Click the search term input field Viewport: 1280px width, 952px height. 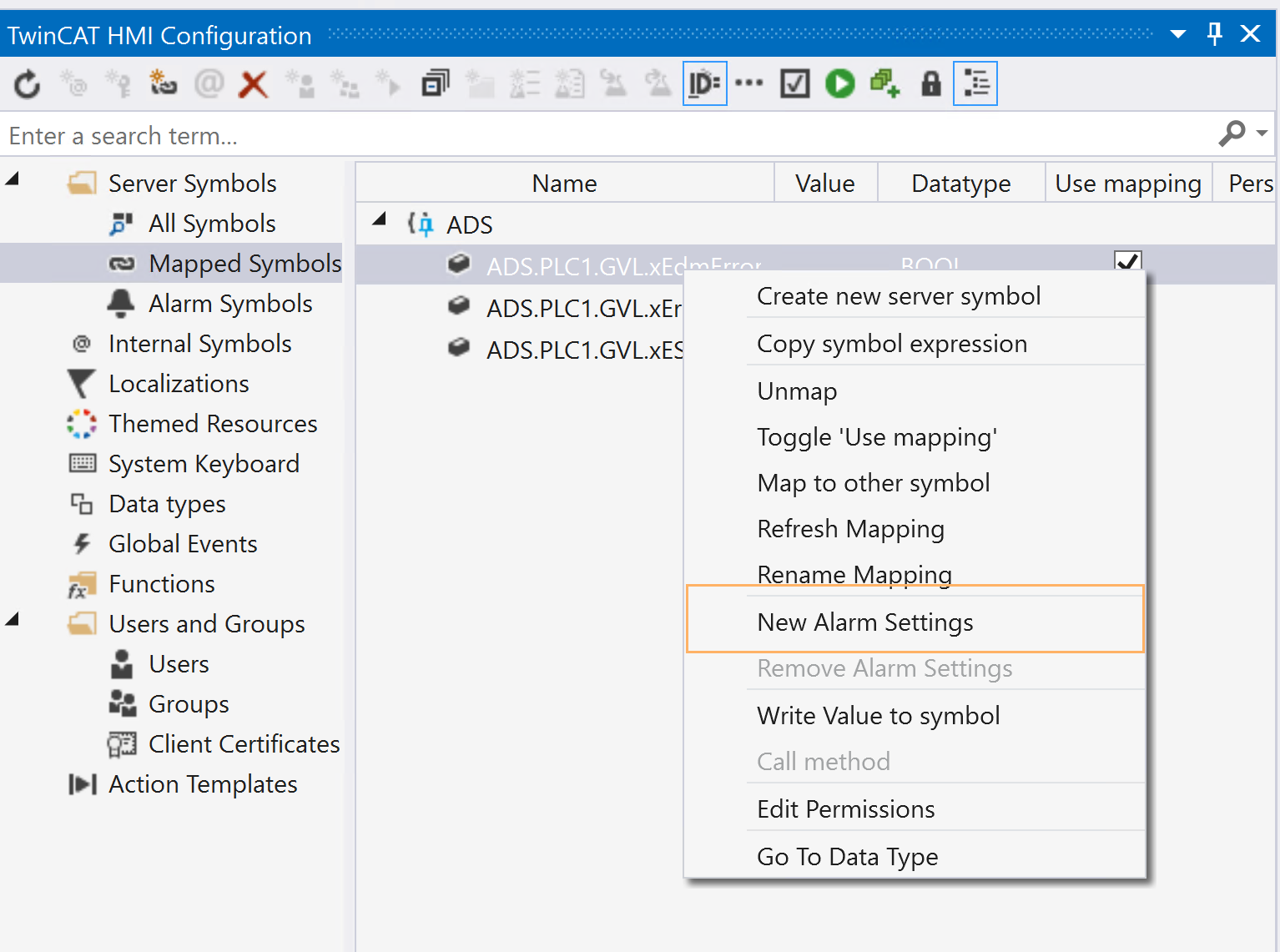(609, 135)
